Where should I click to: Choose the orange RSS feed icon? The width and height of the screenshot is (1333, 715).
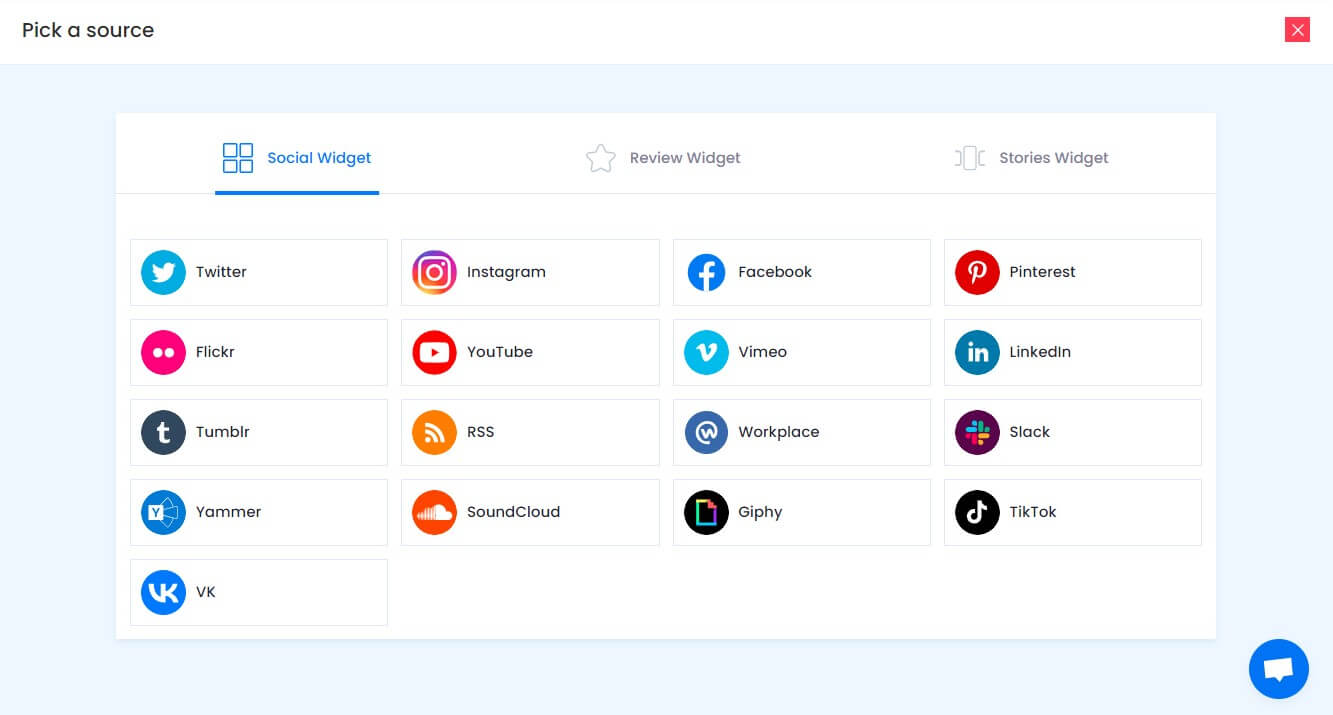[x=434, y=432]
